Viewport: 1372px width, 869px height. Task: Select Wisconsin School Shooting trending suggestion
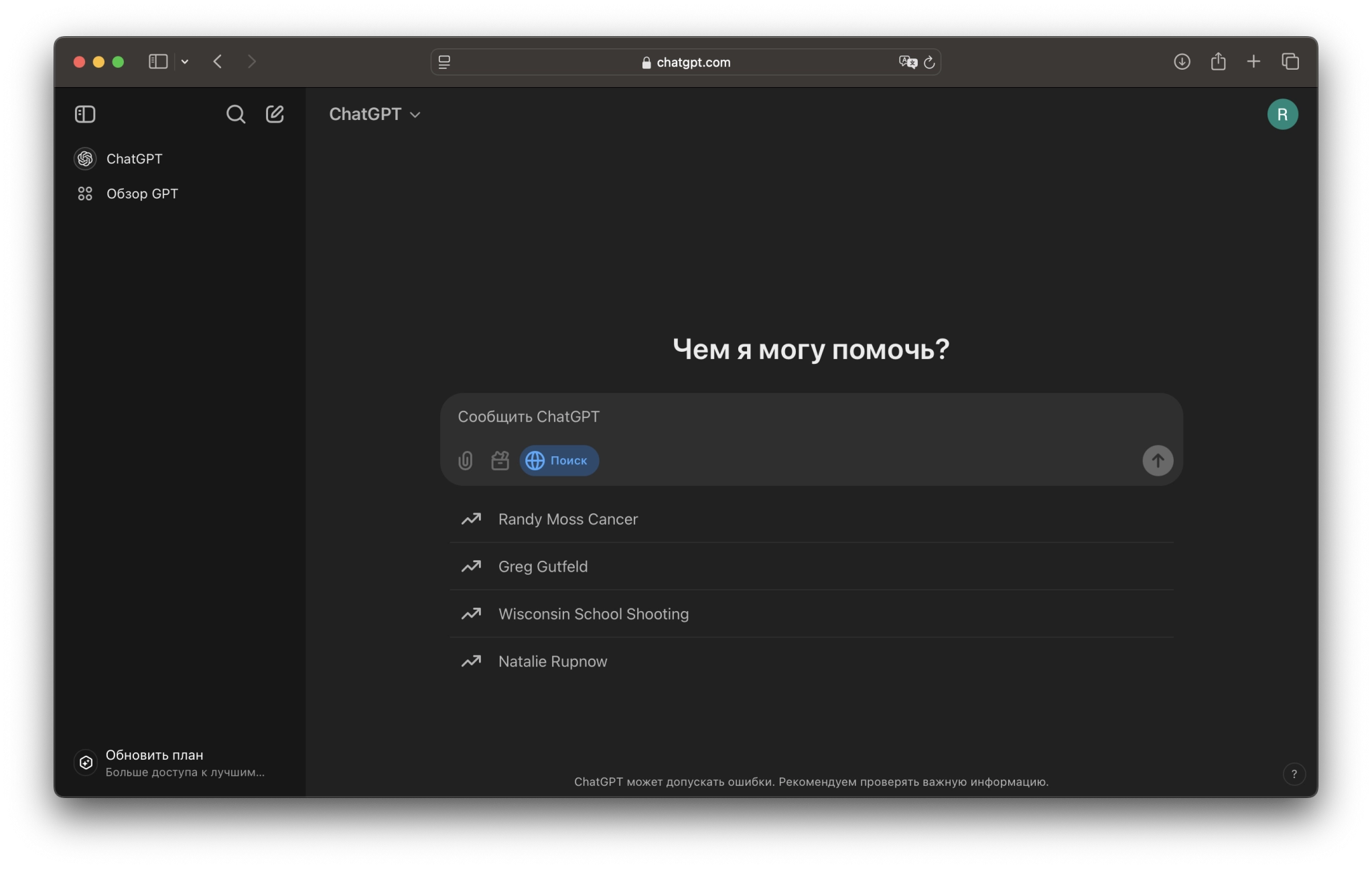pos(593,614)
